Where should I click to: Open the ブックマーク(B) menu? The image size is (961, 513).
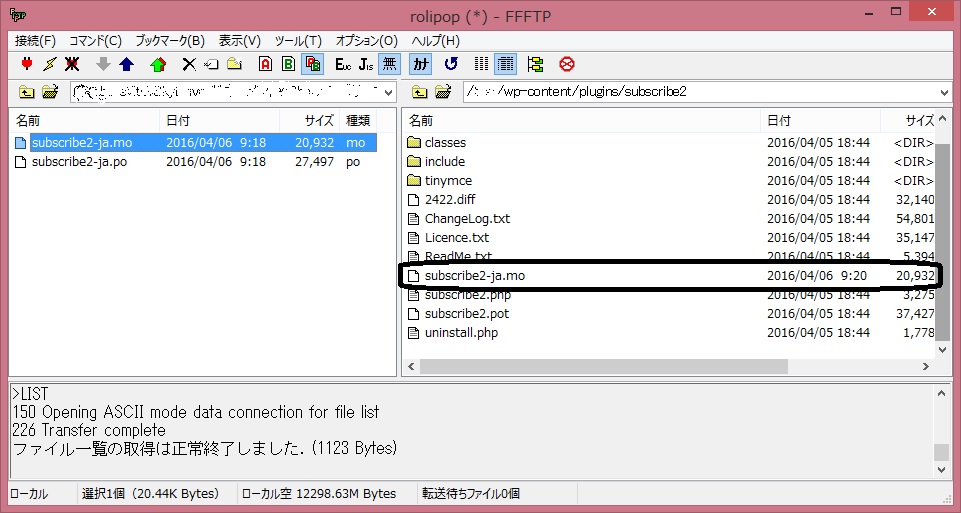pos(170,41)
